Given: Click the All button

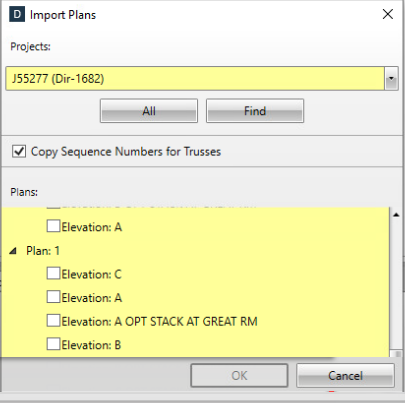Looking at the screenshot, I should pyautogui.click(x=149, y=111).
